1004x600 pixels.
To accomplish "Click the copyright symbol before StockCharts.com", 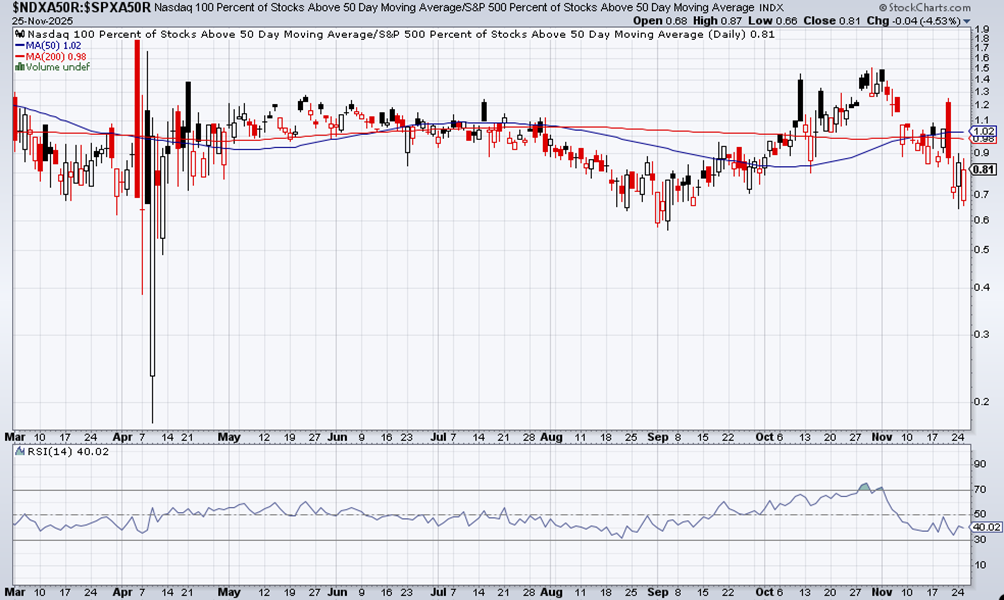I will pyautogui.click(x=882, y=8).
